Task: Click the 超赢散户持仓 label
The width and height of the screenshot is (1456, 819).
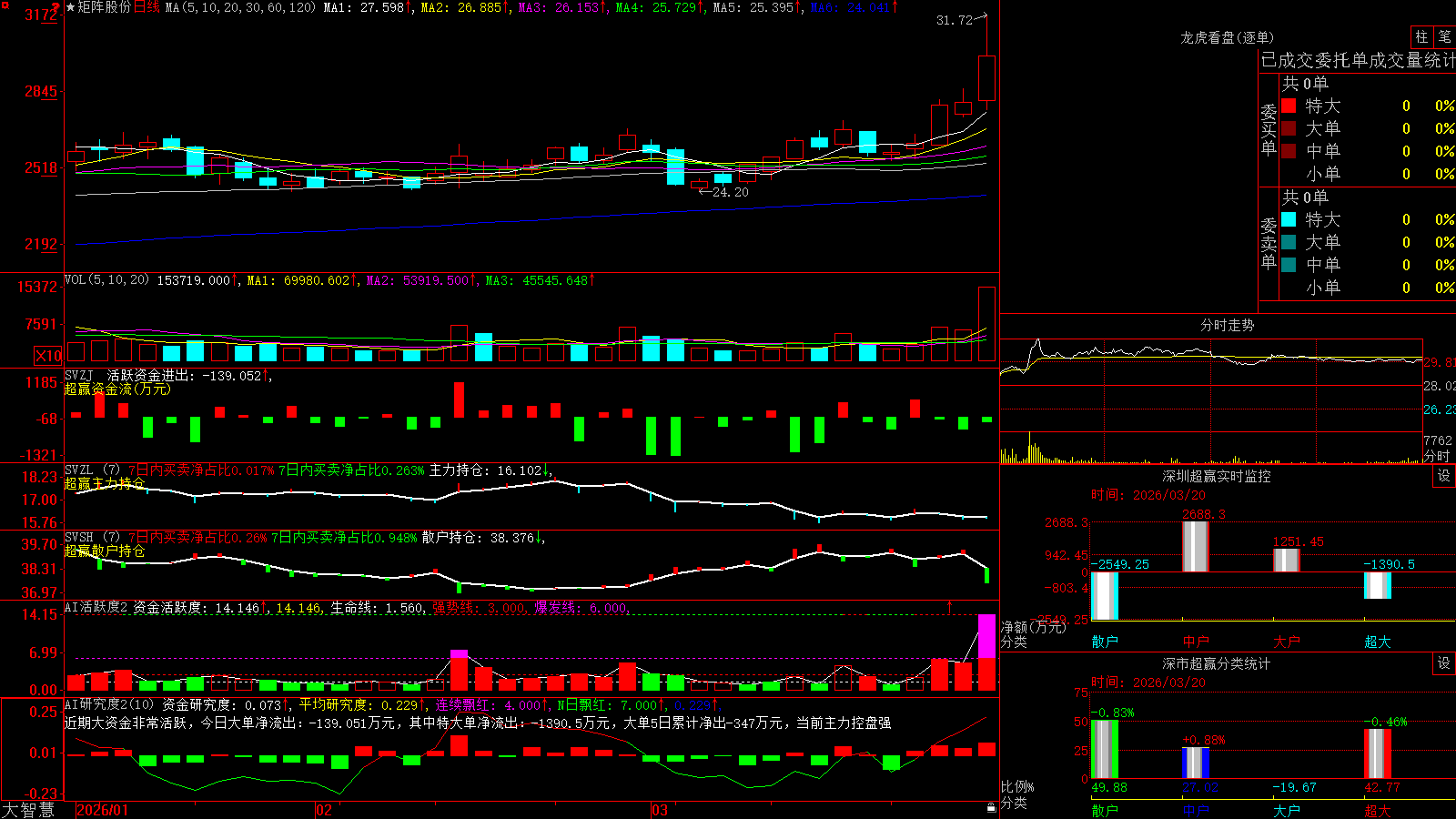Action: tap(105, 551)
